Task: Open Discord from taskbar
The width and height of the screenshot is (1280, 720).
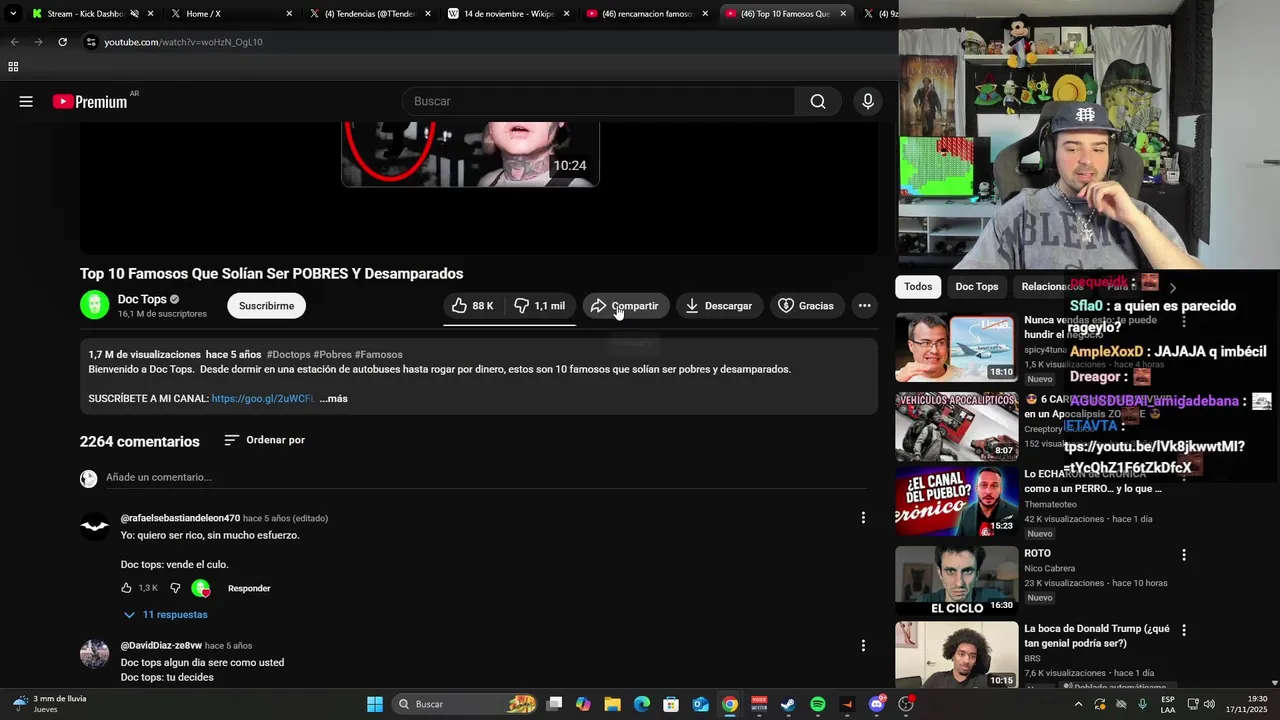Action: (877, 704)
